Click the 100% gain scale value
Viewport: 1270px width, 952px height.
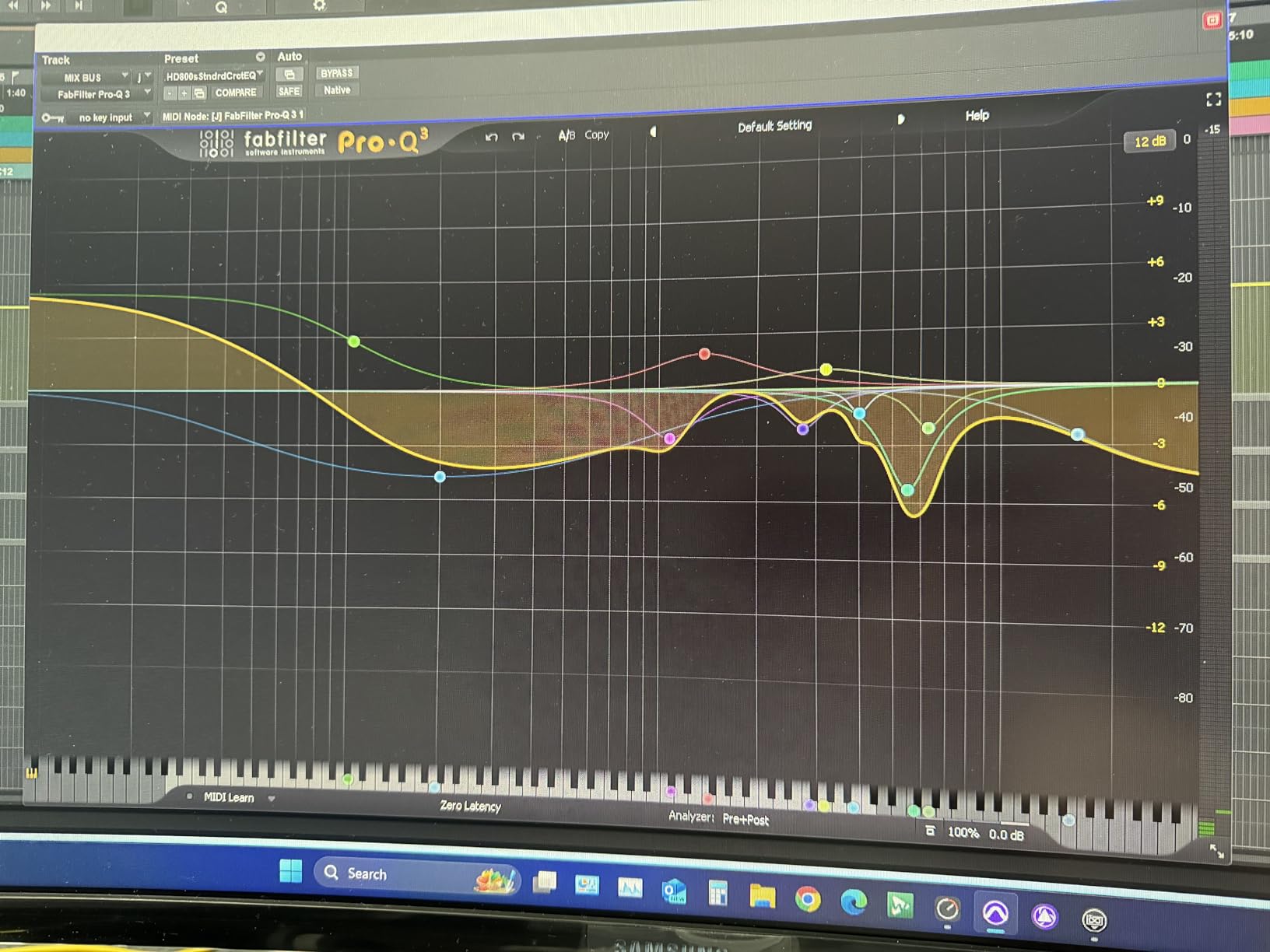pyautogui.click(x=963, y=833)
